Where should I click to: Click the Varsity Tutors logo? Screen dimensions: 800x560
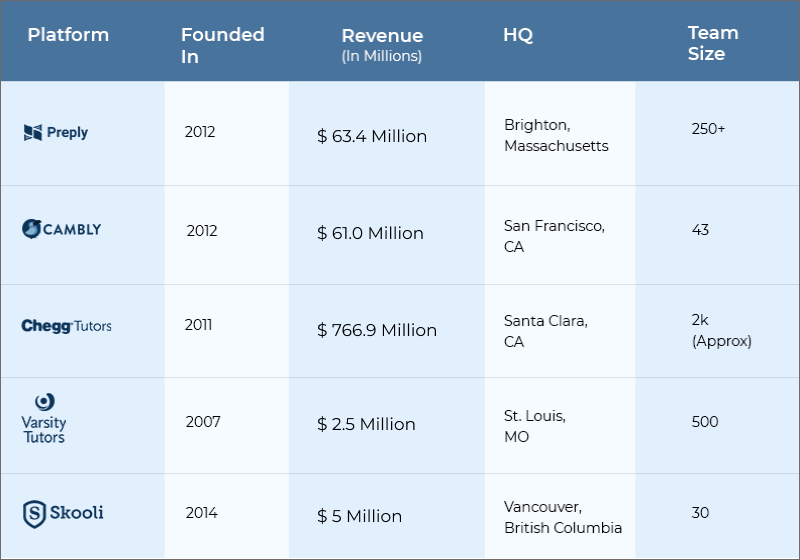pos(44,419)
